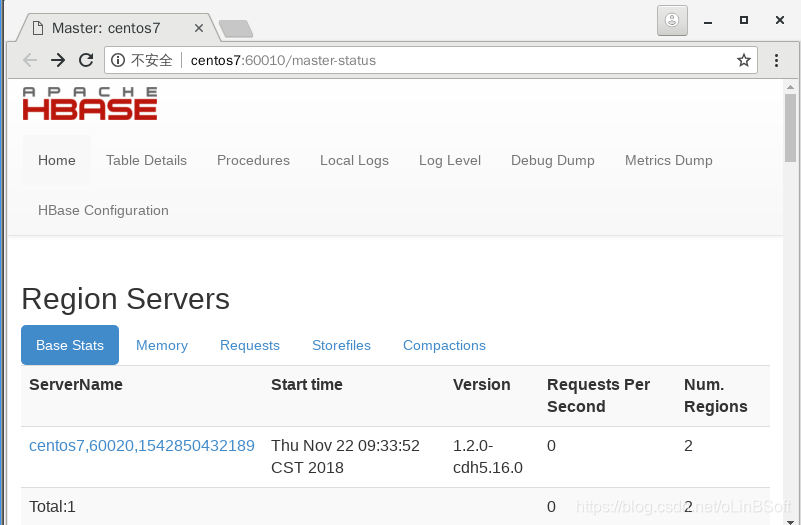Open region server centos7,60020,1542850432189 link
The width and height of the screenshot is (801, 525).
[x=142, y=446]
